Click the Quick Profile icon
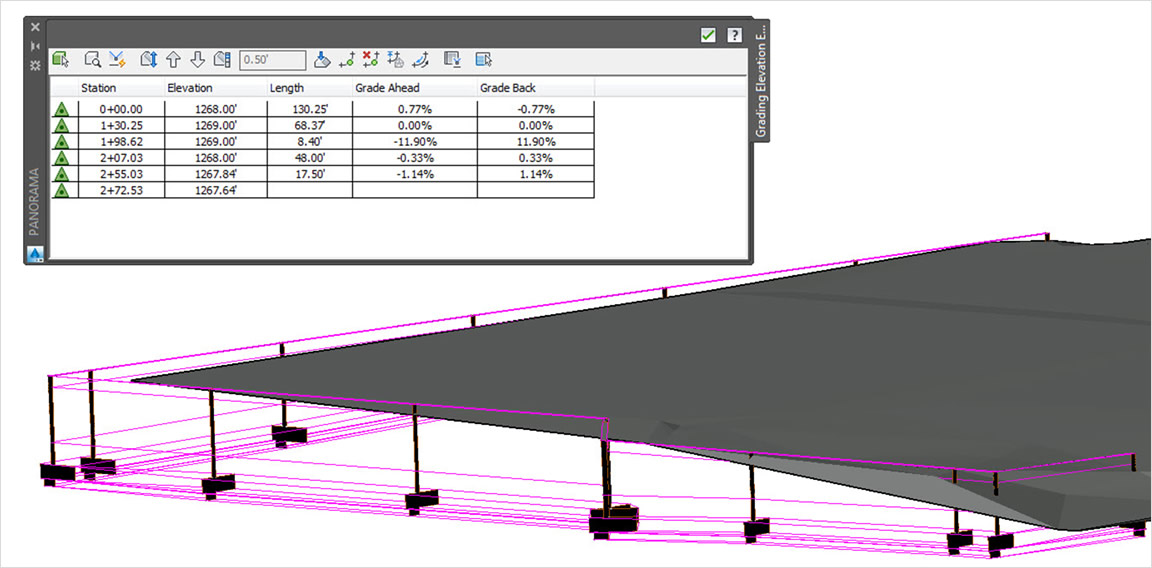Viewport: 1152px width, 568px height. coord(117,60)
